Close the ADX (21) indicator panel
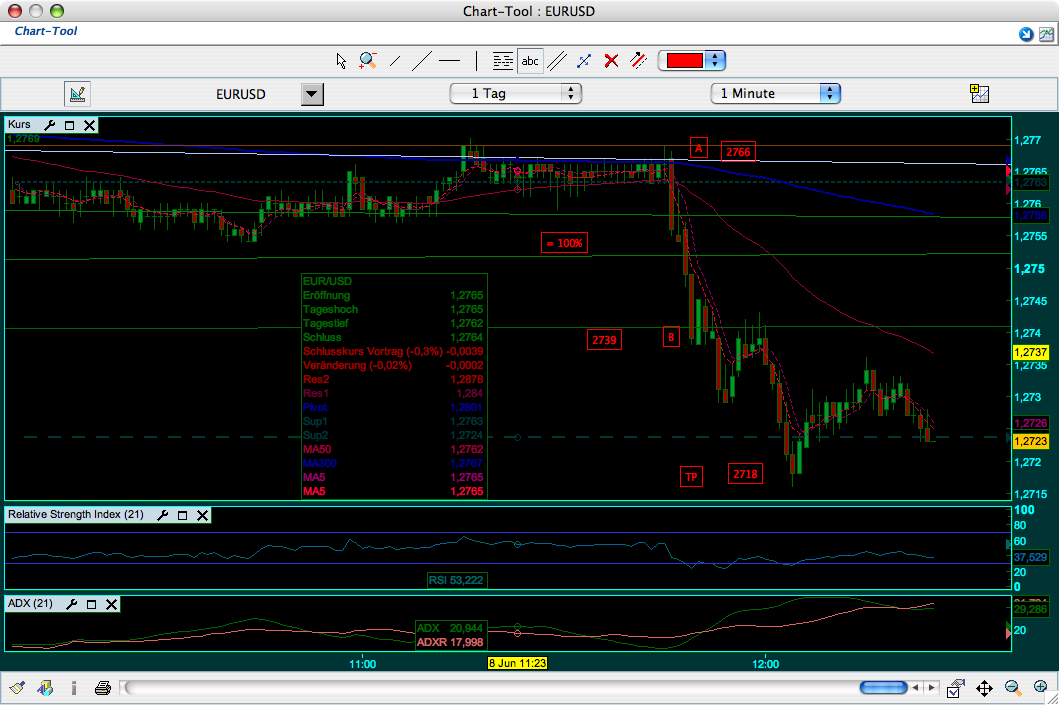Viewport: 1059px width, 705px height. [111, 604]
